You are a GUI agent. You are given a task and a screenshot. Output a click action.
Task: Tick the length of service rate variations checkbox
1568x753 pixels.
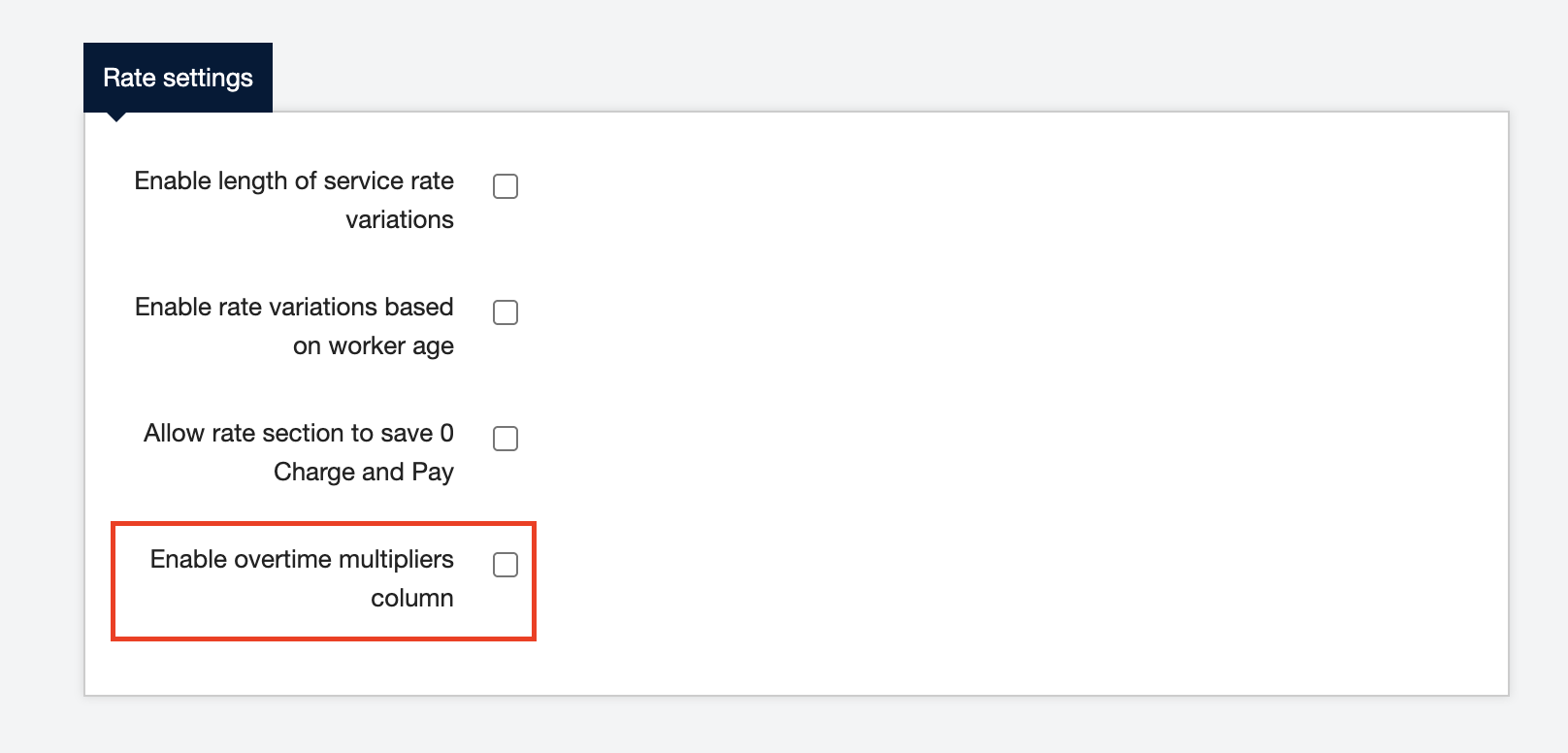[x=506, y=186]
